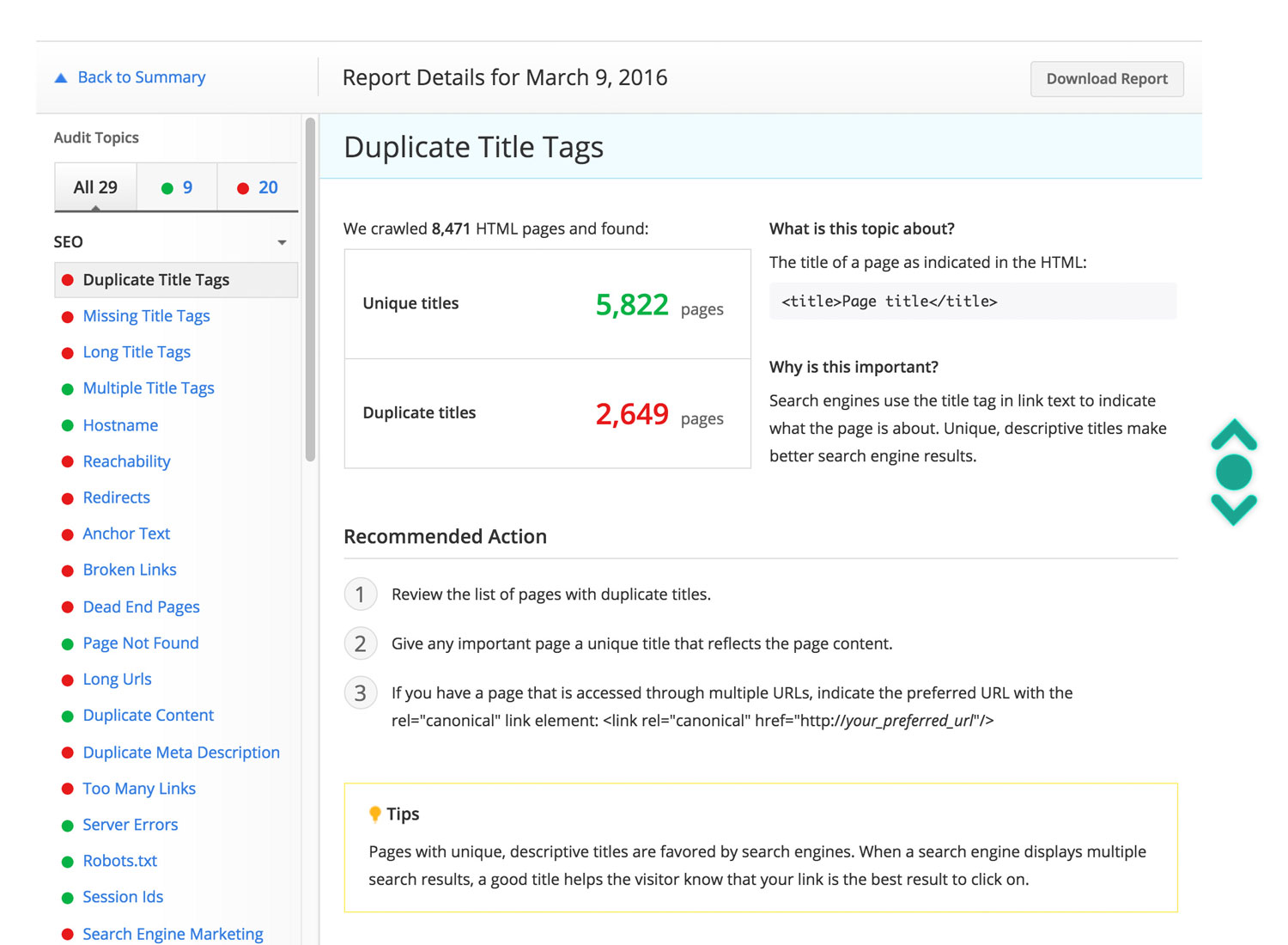Viewport: 1288px width, 945px height.
Task: Open the Broken Links topic
Action: [x=130, y=570]
